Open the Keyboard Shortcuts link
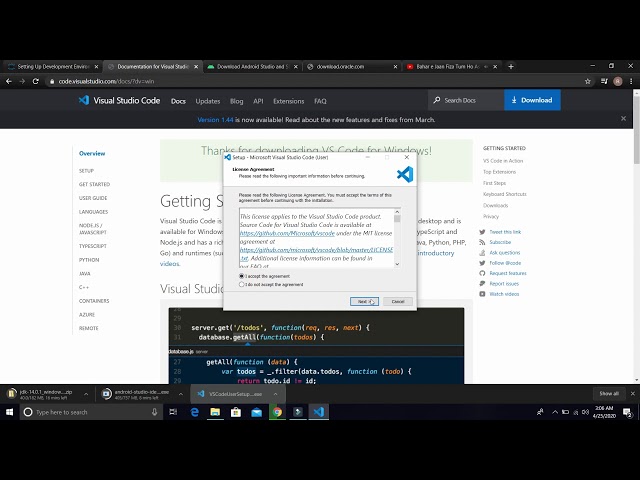640x480 pixels. (504, 194)
